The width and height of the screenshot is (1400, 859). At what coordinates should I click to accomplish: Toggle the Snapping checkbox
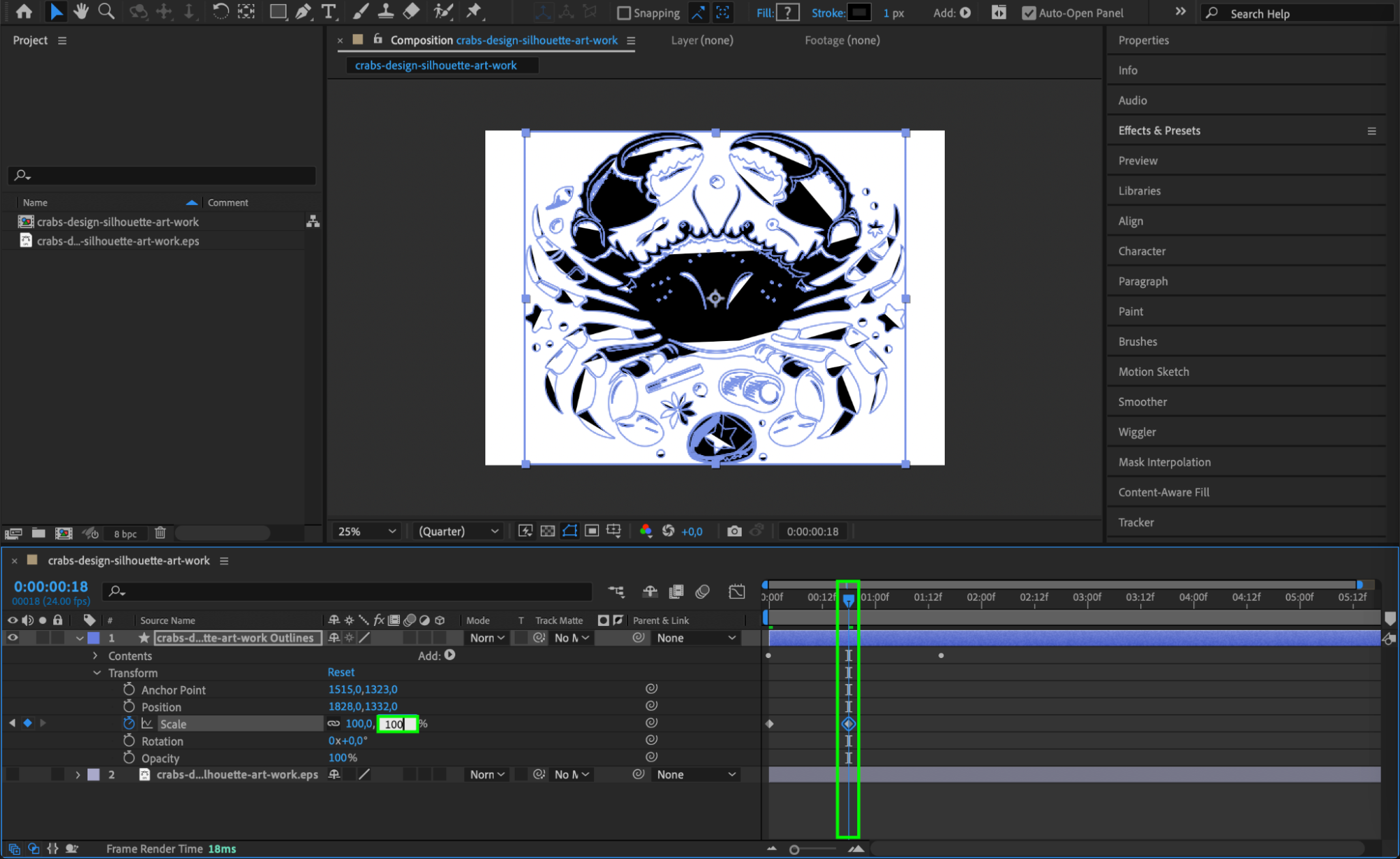(623, 13)
